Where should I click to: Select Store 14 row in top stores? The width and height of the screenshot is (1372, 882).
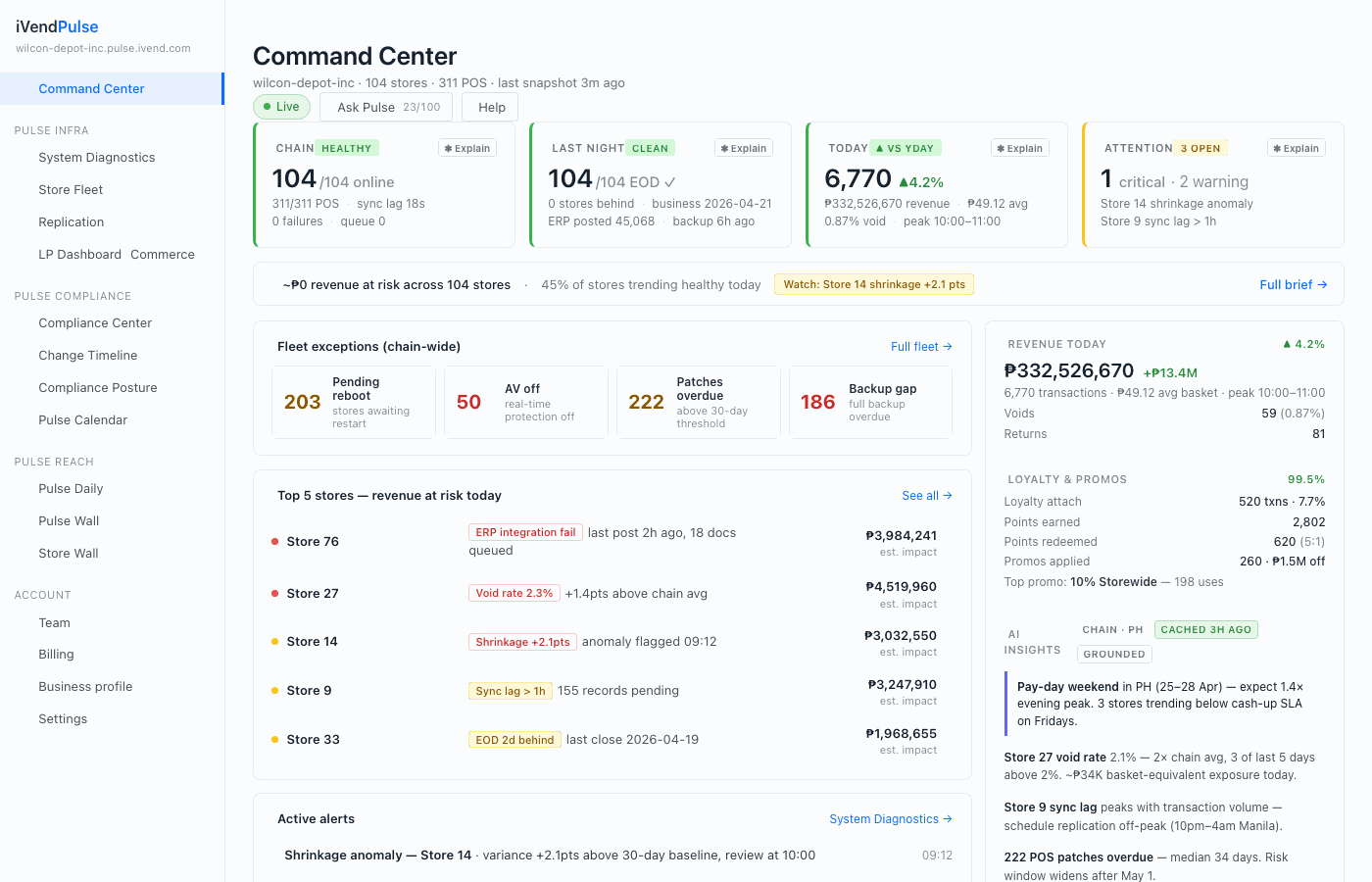[x=612, y=642]
